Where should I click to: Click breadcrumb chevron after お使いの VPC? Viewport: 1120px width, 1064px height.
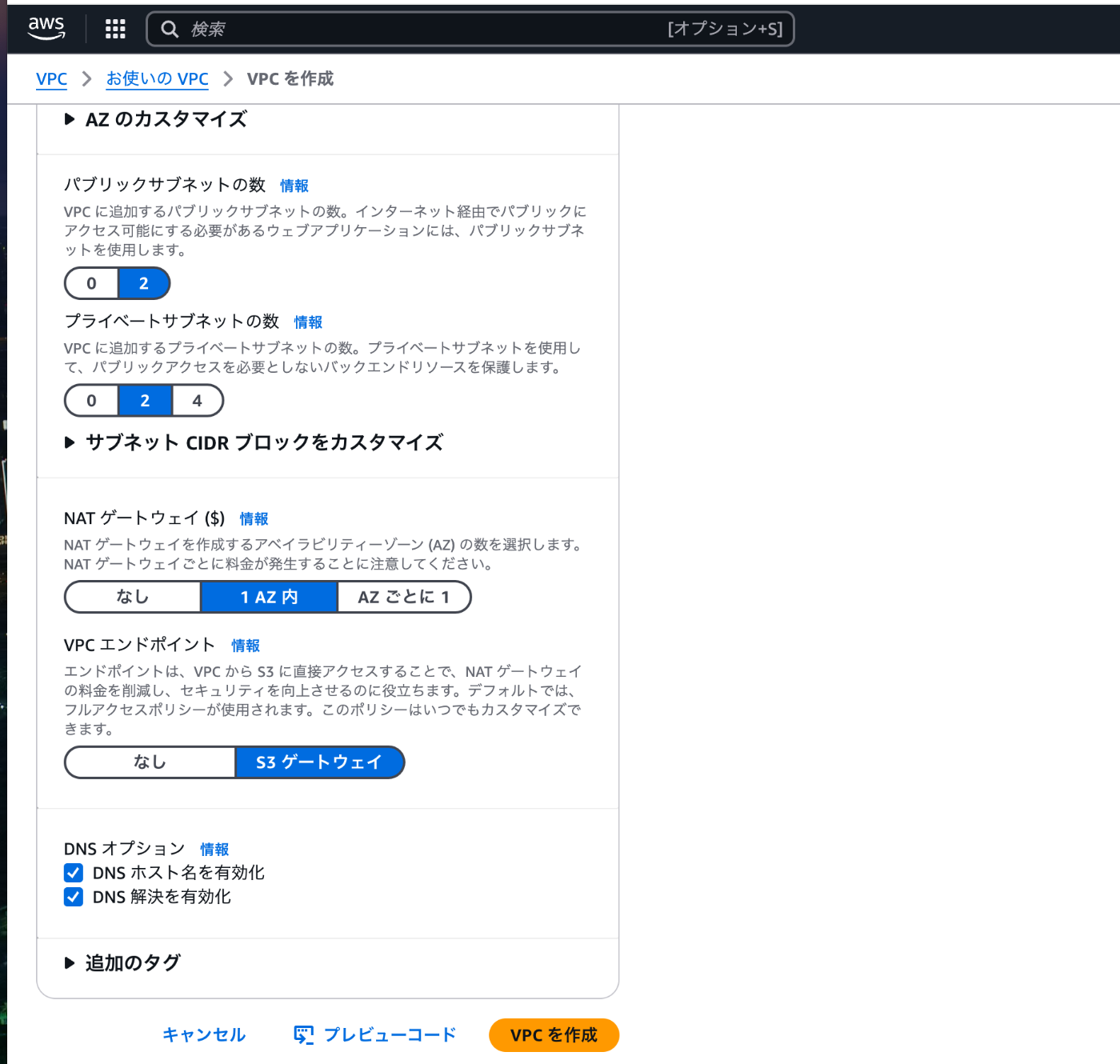(228, 78)
